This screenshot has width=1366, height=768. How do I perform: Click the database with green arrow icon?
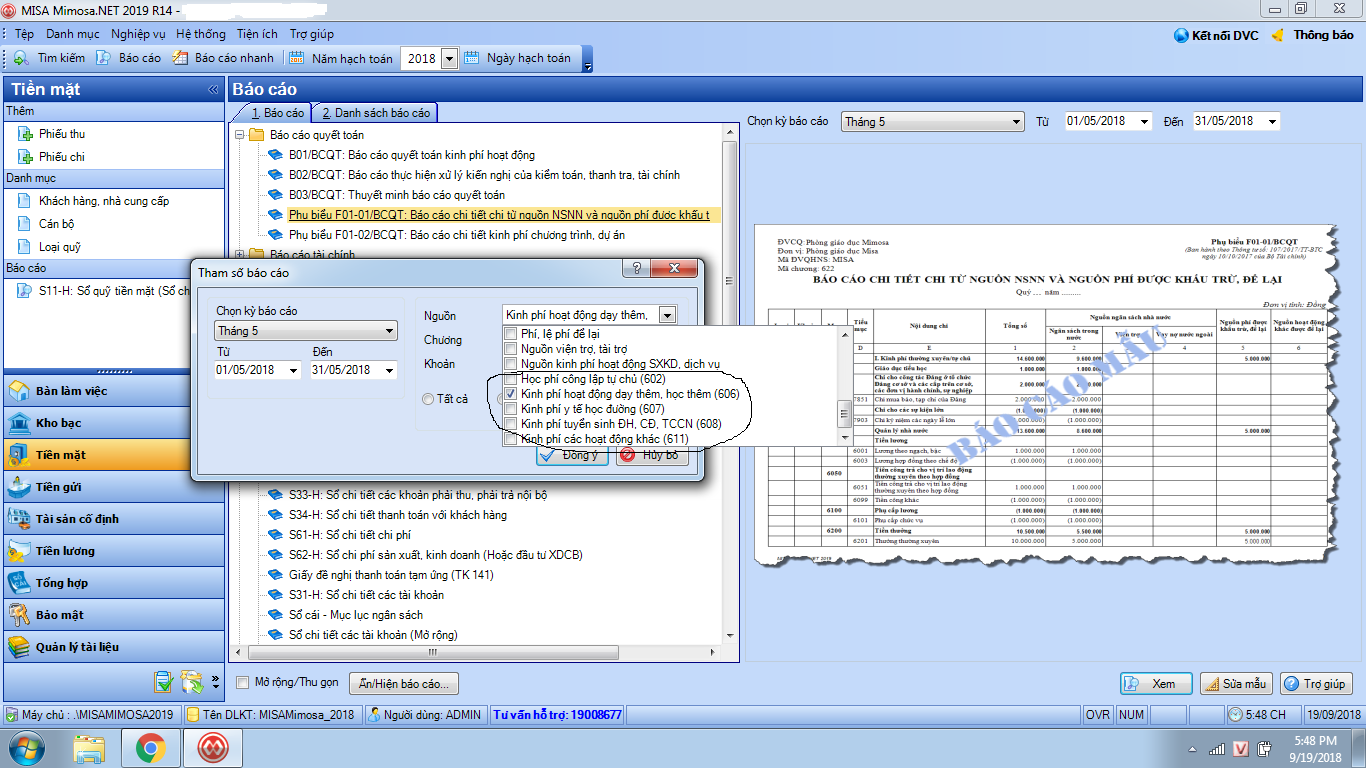[192, 682]
